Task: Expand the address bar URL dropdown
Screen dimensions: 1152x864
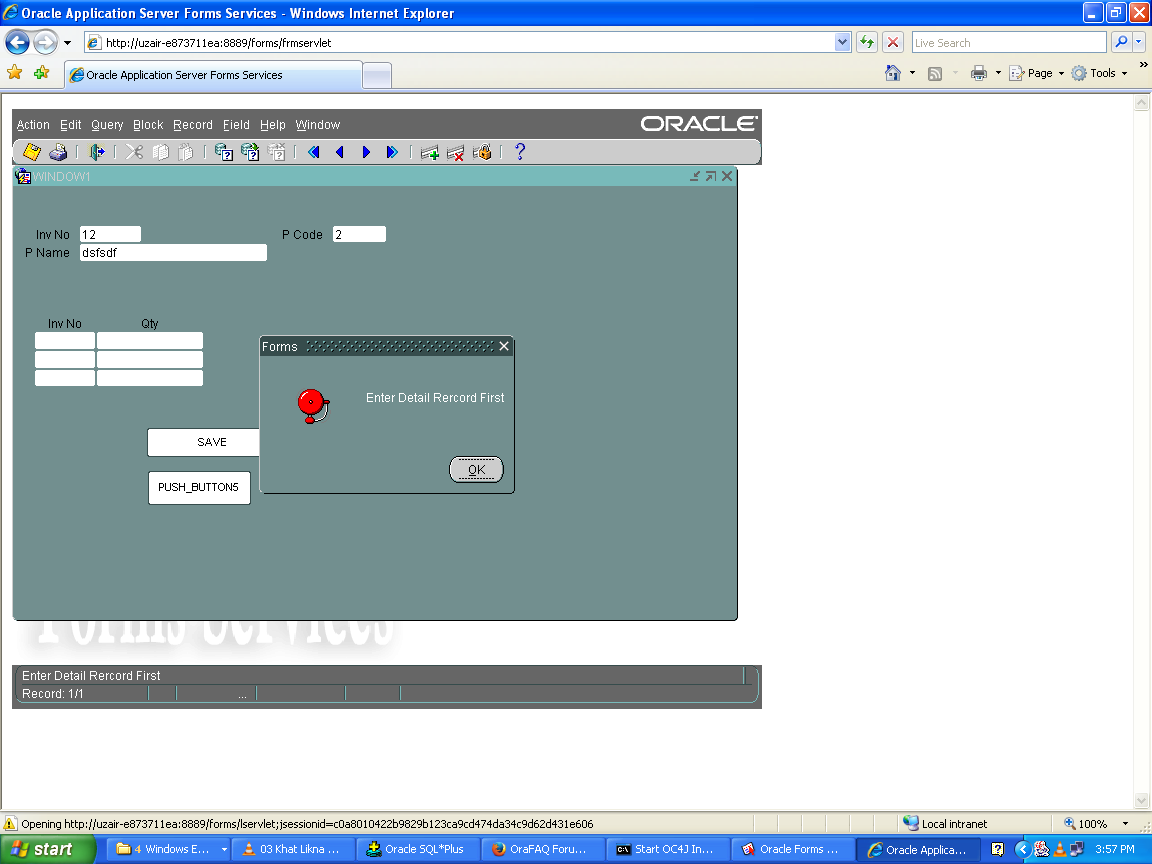Action: pos(842,43)
